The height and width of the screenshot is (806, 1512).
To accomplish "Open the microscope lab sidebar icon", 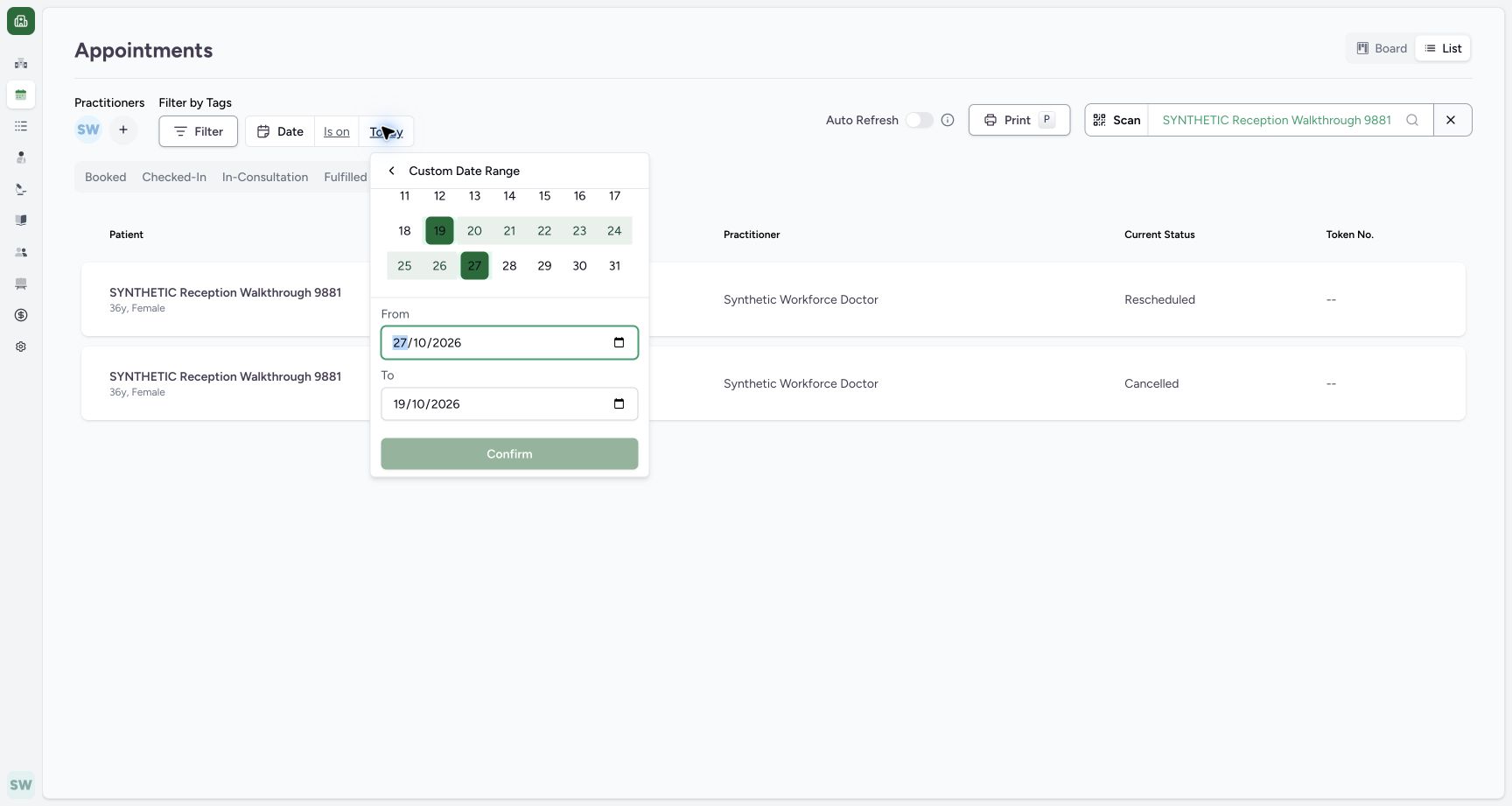I will (x=21, y=189).
